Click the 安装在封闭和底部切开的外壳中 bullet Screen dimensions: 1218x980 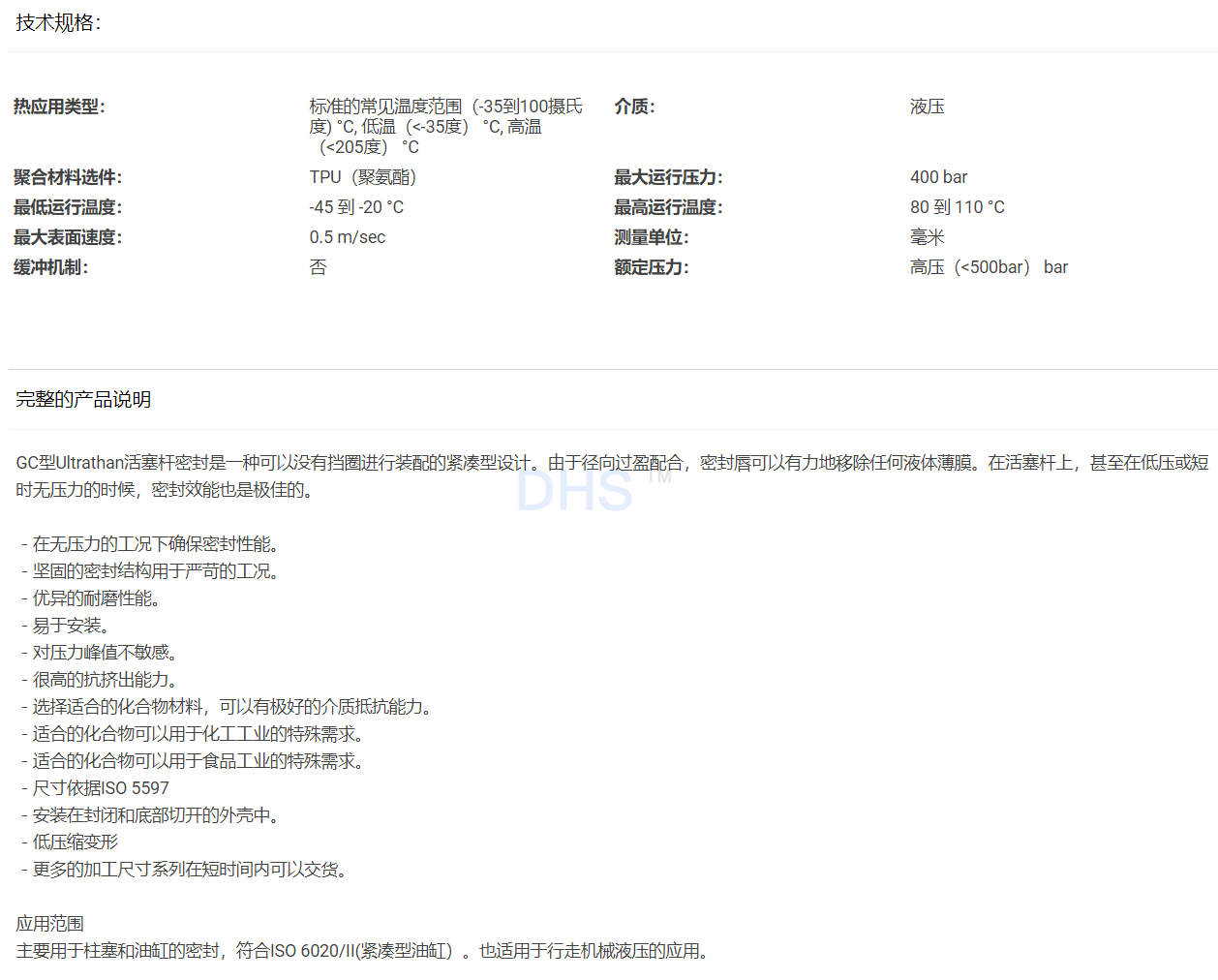[x=151, y=815]
